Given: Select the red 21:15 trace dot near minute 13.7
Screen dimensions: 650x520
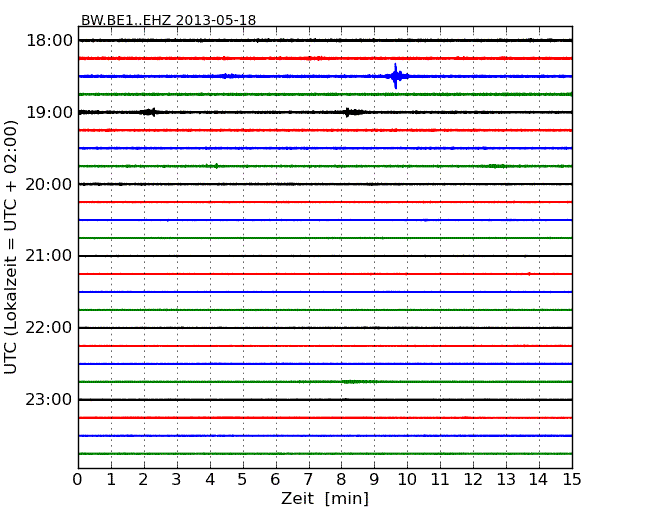Looking at the screenshot, I should click(529, 274).
